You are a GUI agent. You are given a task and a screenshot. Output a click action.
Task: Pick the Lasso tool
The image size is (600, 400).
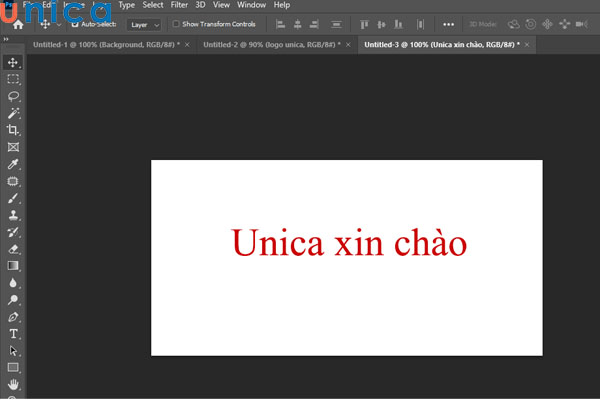(13, 96)
